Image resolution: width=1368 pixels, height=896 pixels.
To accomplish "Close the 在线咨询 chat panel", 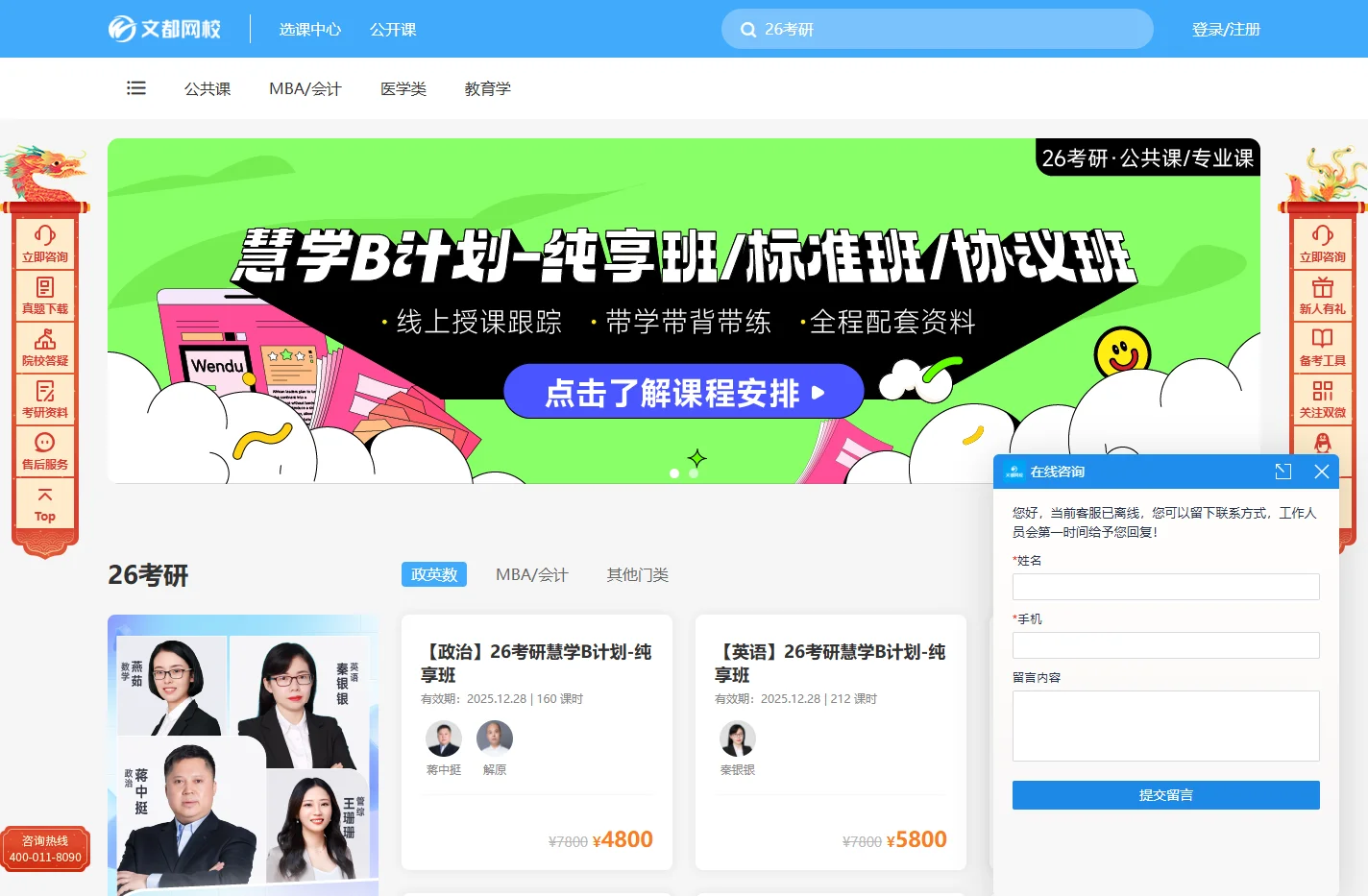I will [1322, 472].
